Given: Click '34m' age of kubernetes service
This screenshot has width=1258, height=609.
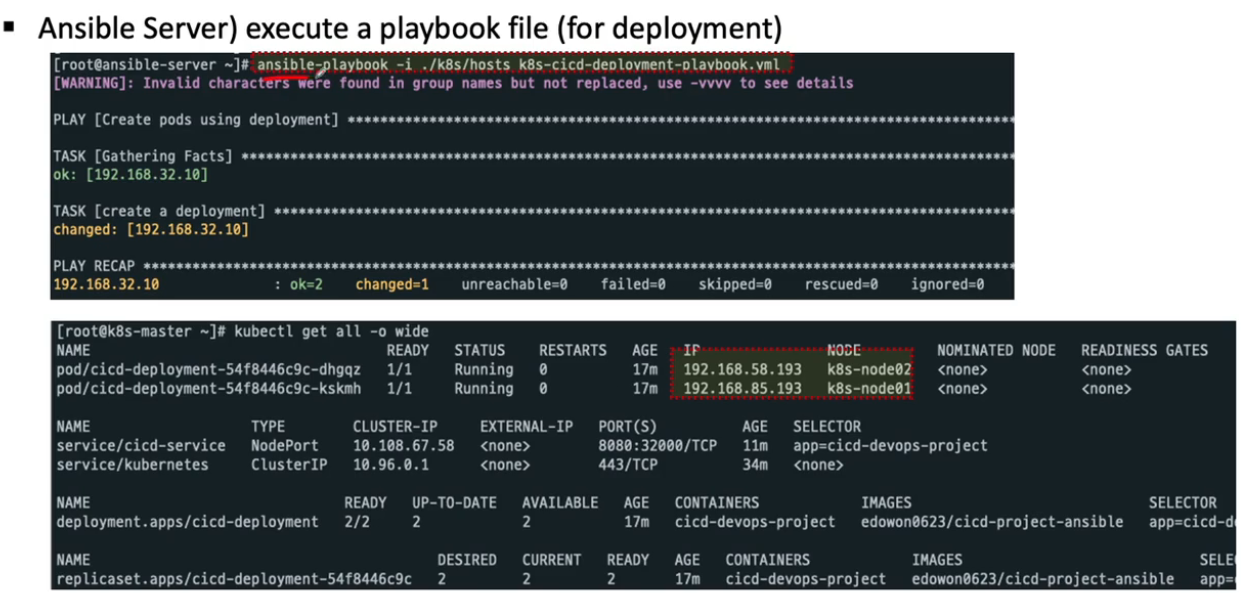Looking at the screenshot, I should [755, 465].
